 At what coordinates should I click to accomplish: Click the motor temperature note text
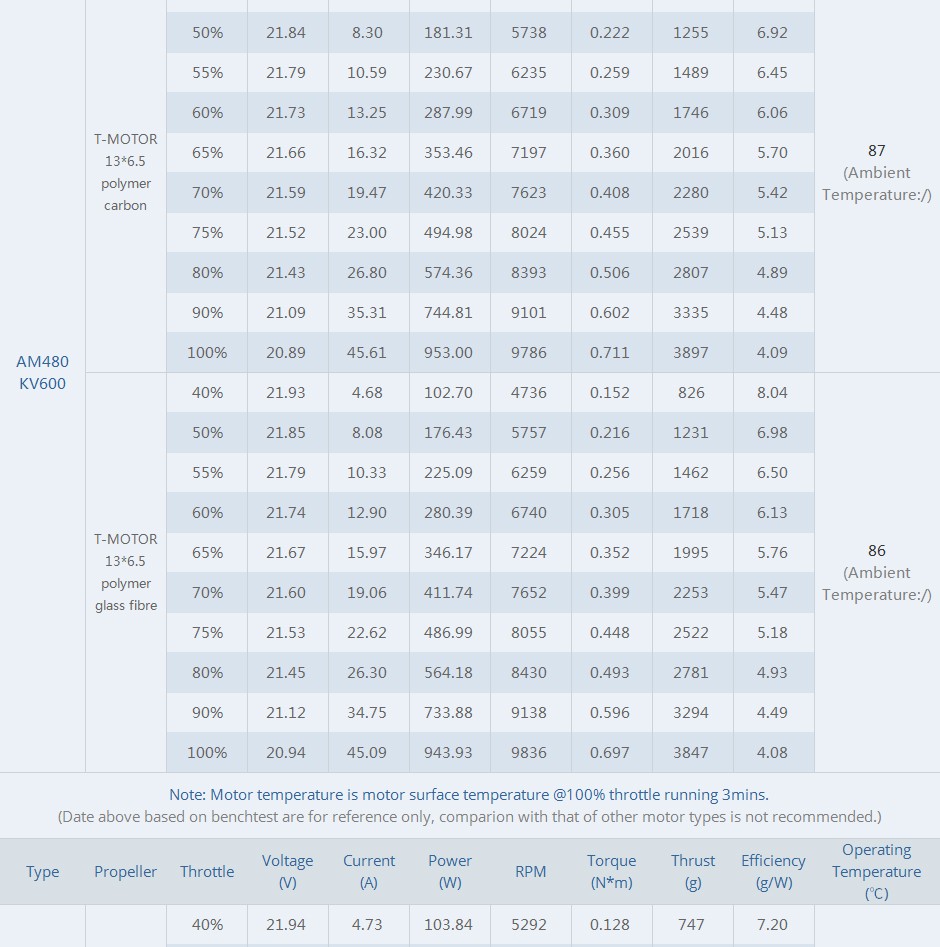(x=469, y=794)
